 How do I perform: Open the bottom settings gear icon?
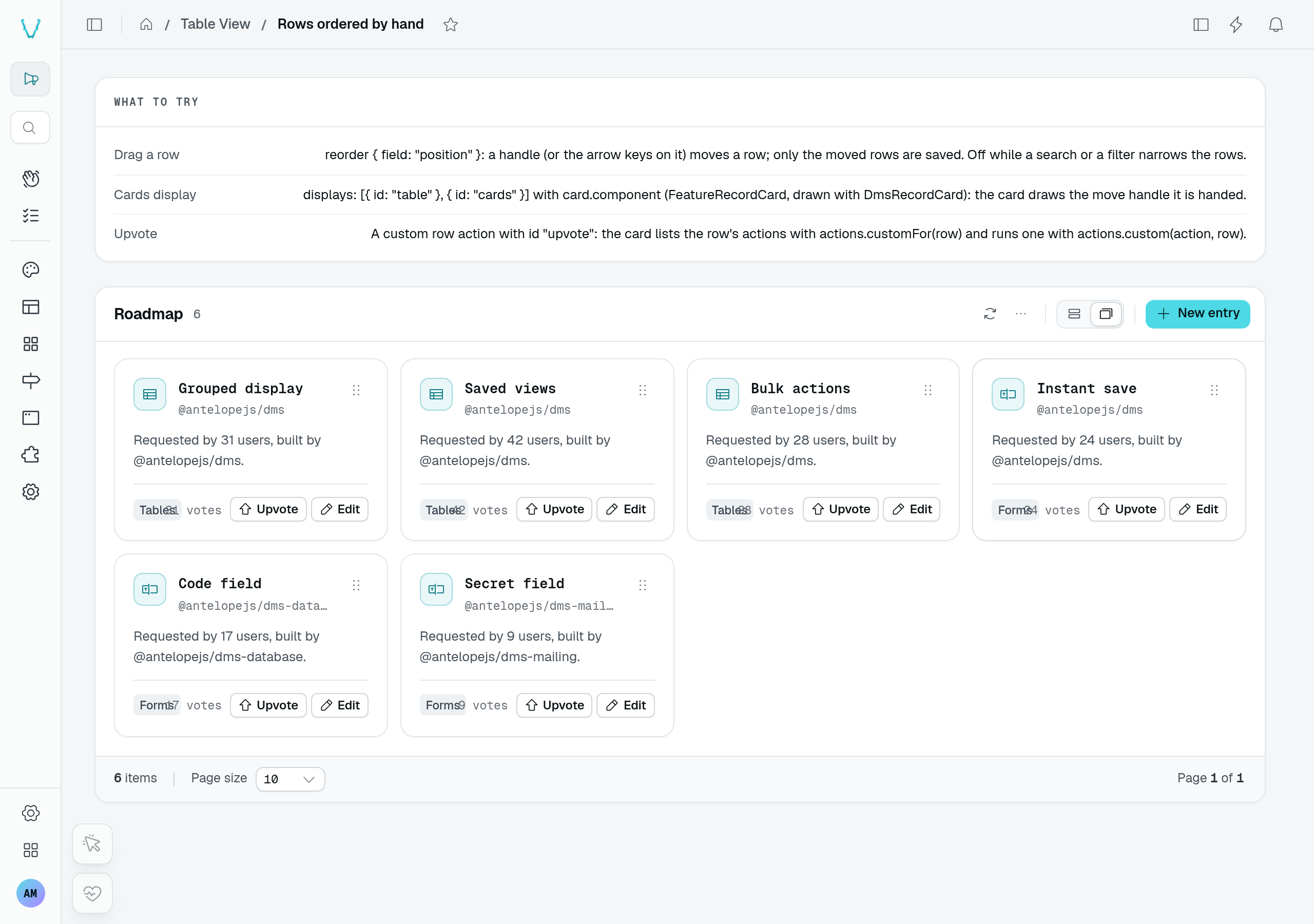tap(30, 813)
